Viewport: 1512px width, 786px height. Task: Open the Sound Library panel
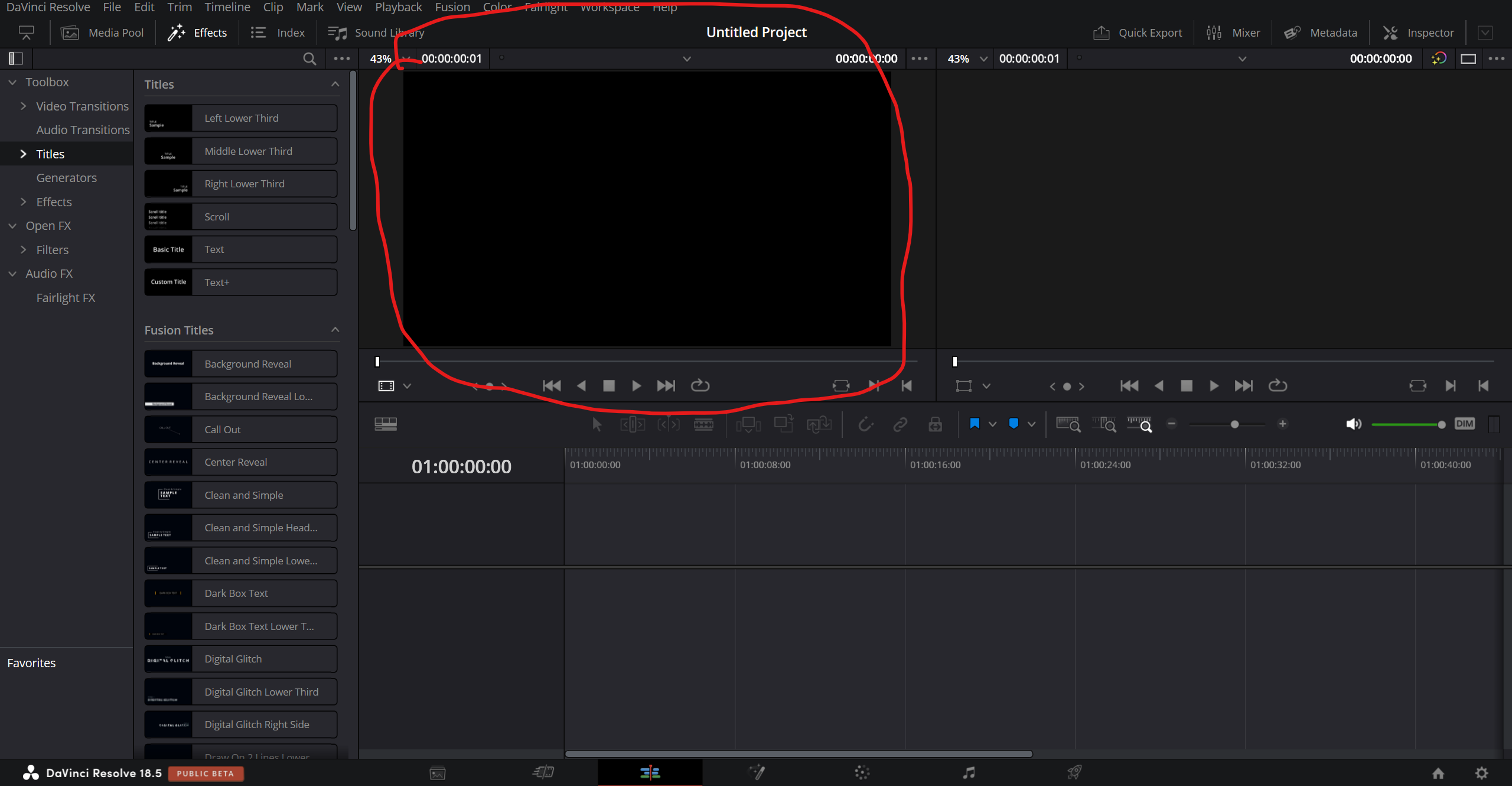tap(376, 33)
